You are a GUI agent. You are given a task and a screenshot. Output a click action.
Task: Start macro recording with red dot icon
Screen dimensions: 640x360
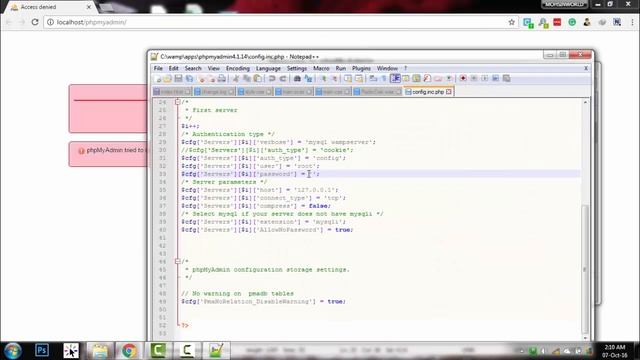[x=463, y=78]
